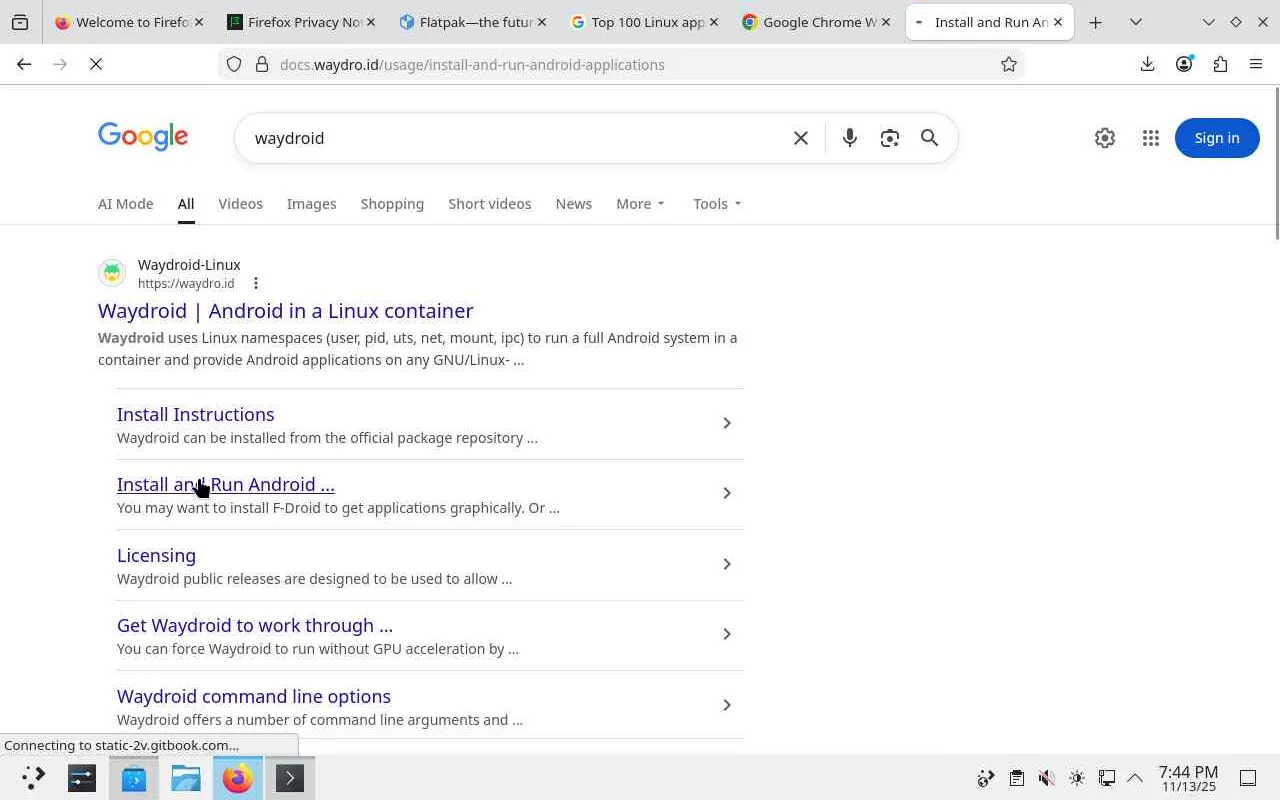Go back to the previous page
The image size is (1280, 800).
24,64
